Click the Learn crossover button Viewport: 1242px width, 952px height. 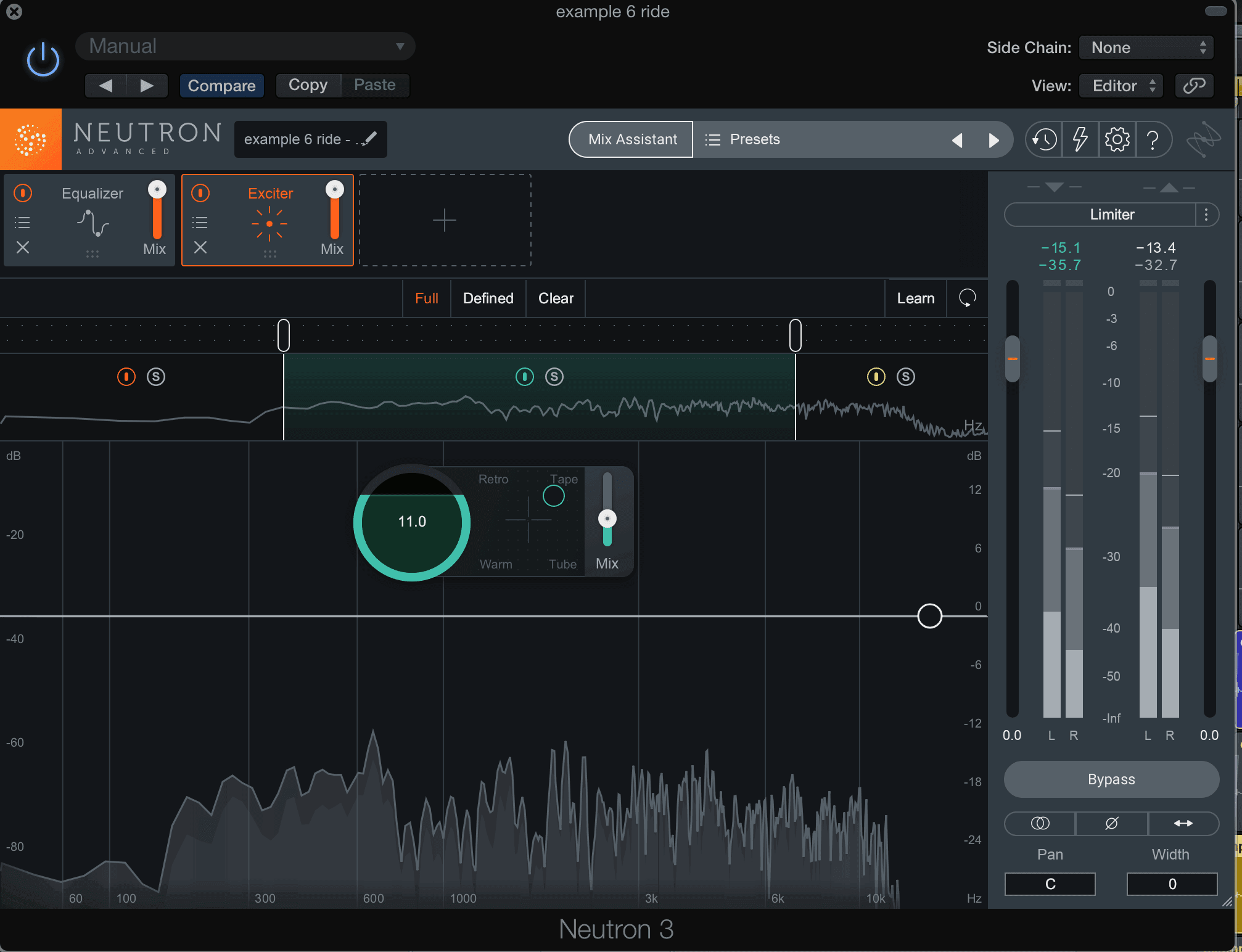[x=916, y=298]
